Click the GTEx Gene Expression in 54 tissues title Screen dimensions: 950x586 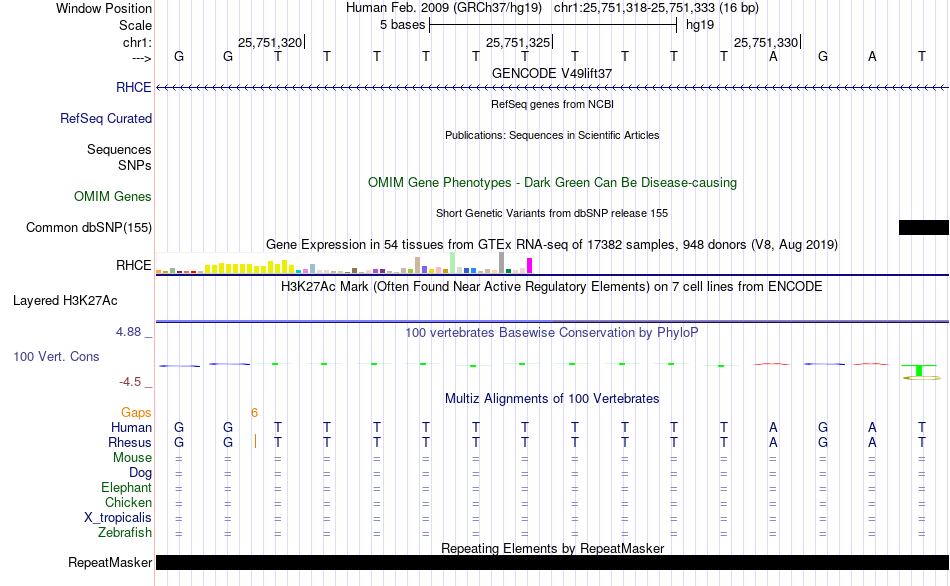click(552, 245)
